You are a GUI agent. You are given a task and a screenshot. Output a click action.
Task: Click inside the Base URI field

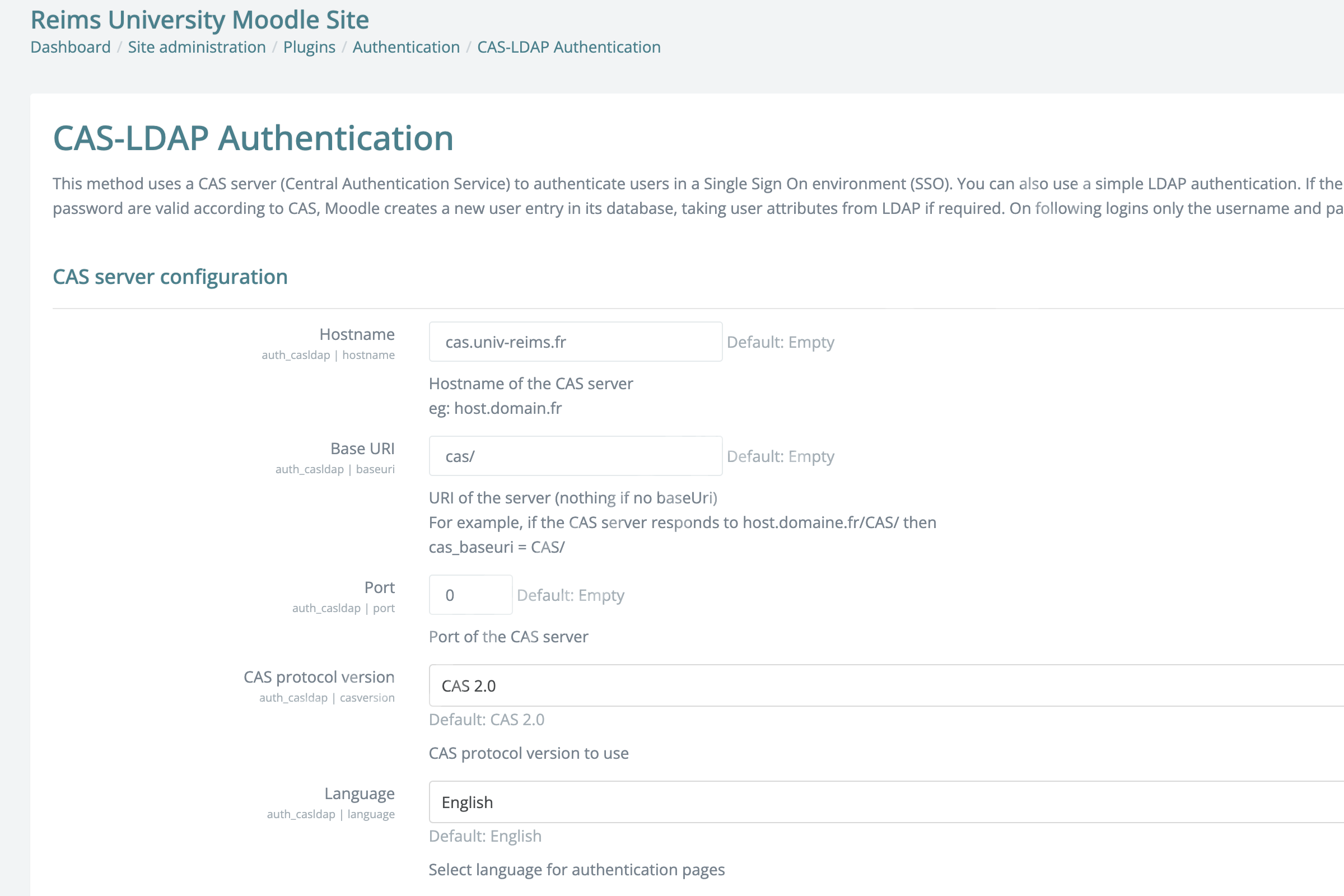[x=576, y=456]
